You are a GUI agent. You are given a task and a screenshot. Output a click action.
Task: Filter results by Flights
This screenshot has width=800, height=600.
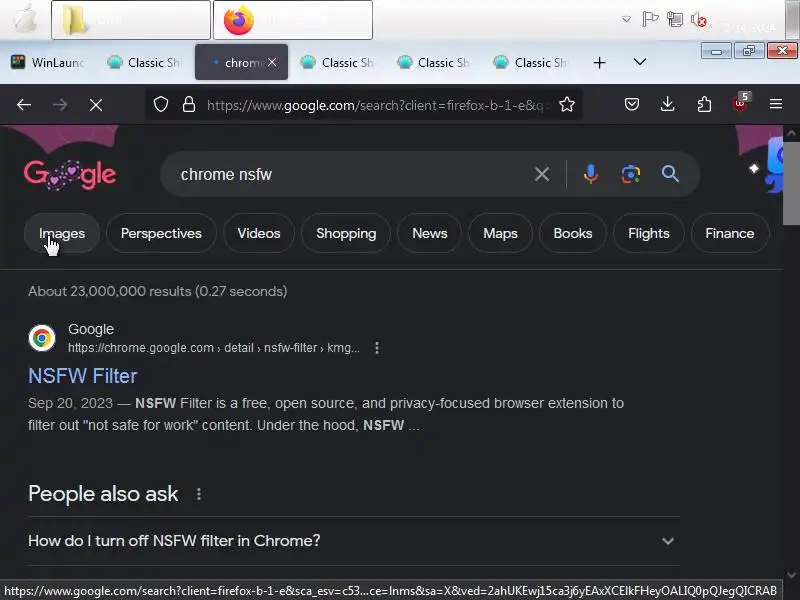[x=648, y=234]
